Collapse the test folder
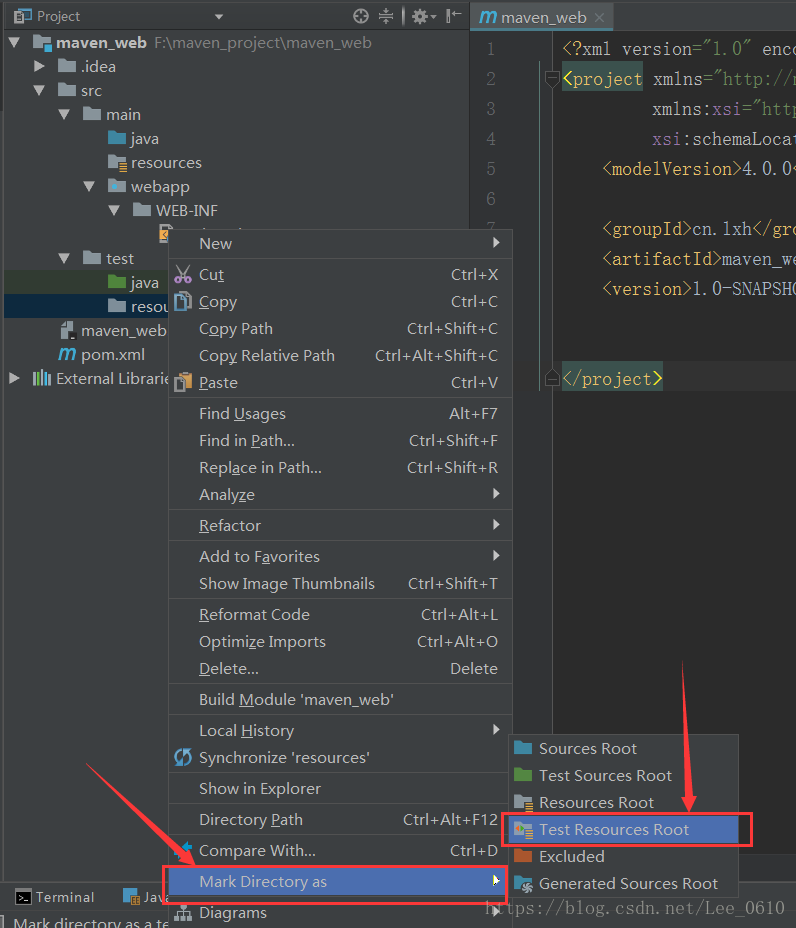The height and width of the screenshot is (928, 796). 65,259
